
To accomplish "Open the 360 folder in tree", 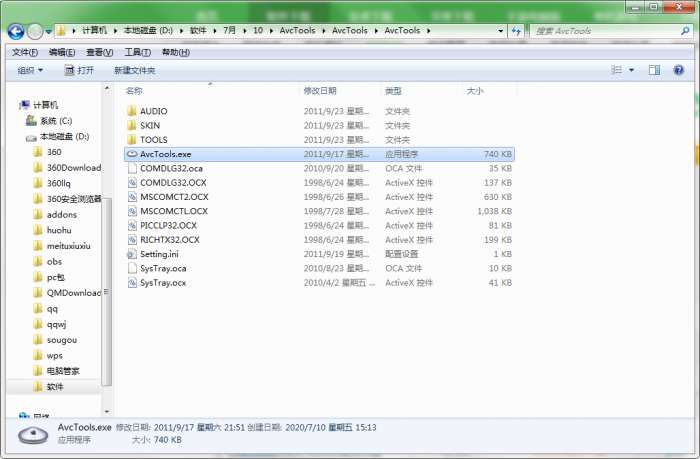I will 47,152.
